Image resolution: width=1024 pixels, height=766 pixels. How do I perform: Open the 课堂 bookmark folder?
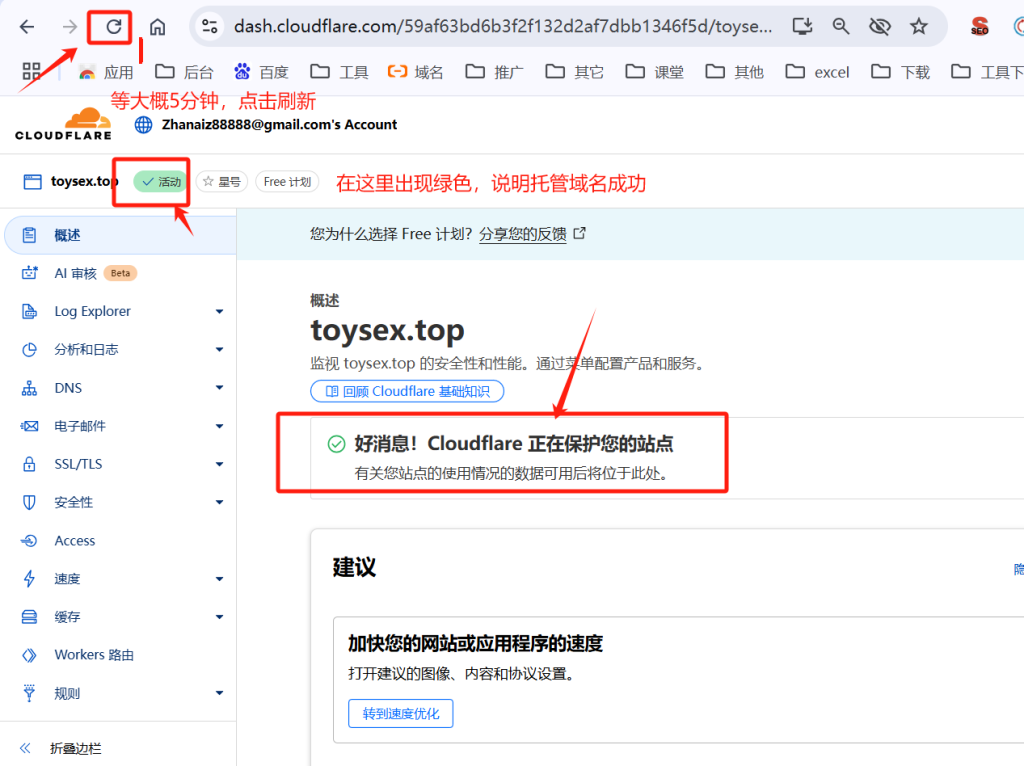click(654, 72)
